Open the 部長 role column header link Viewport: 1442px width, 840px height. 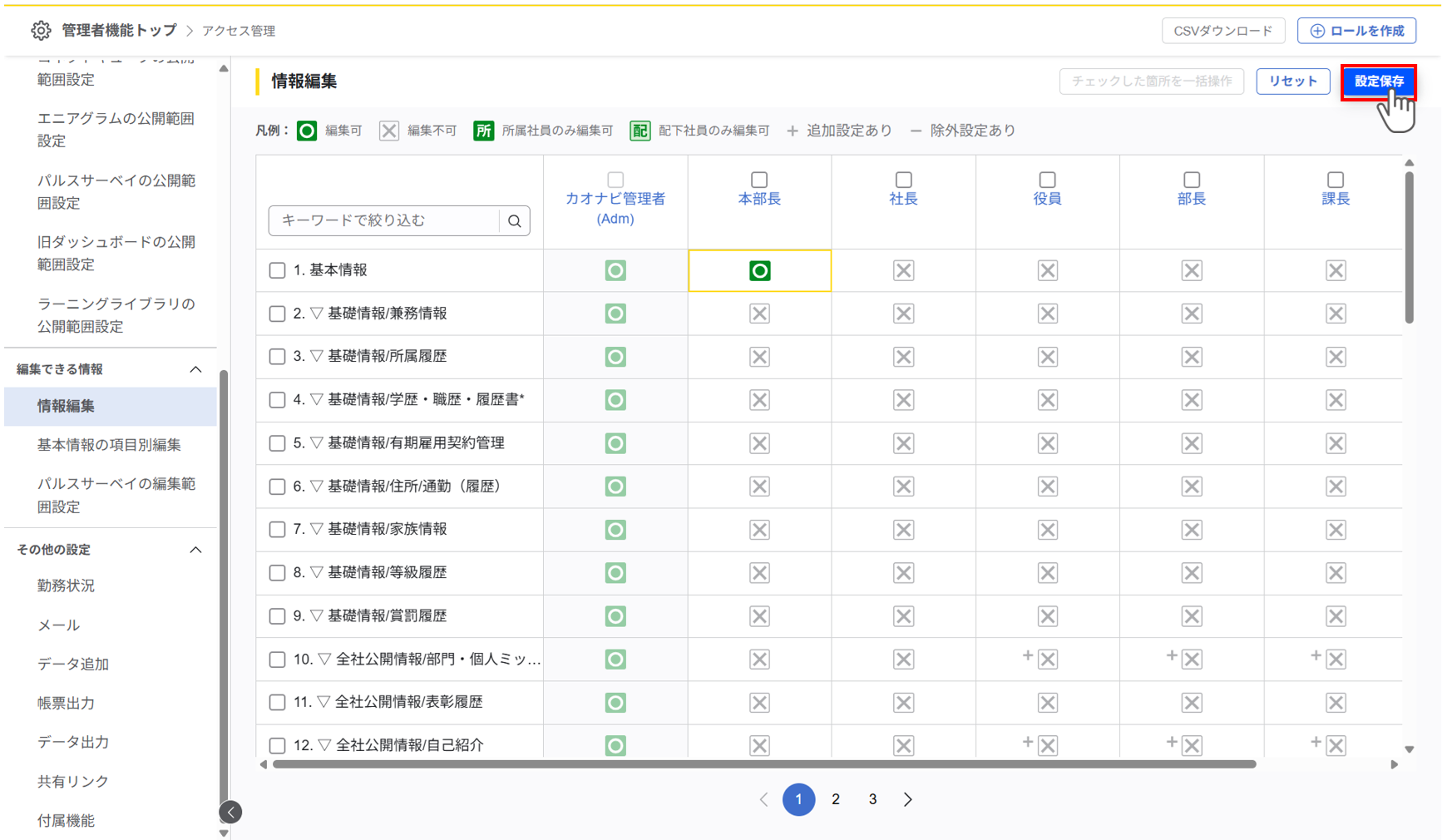click(x=1192, y=199)
